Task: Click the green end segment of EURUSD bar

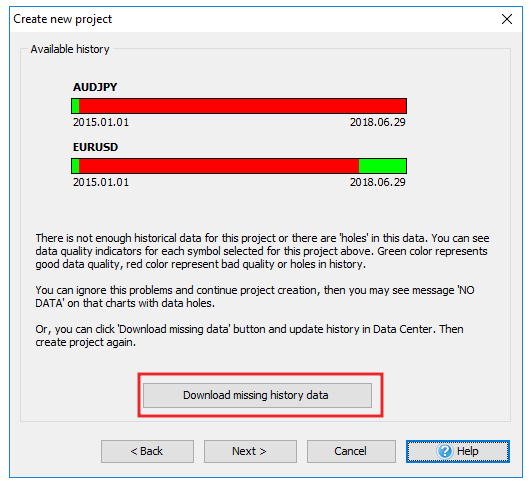Action: pos(383,166)
